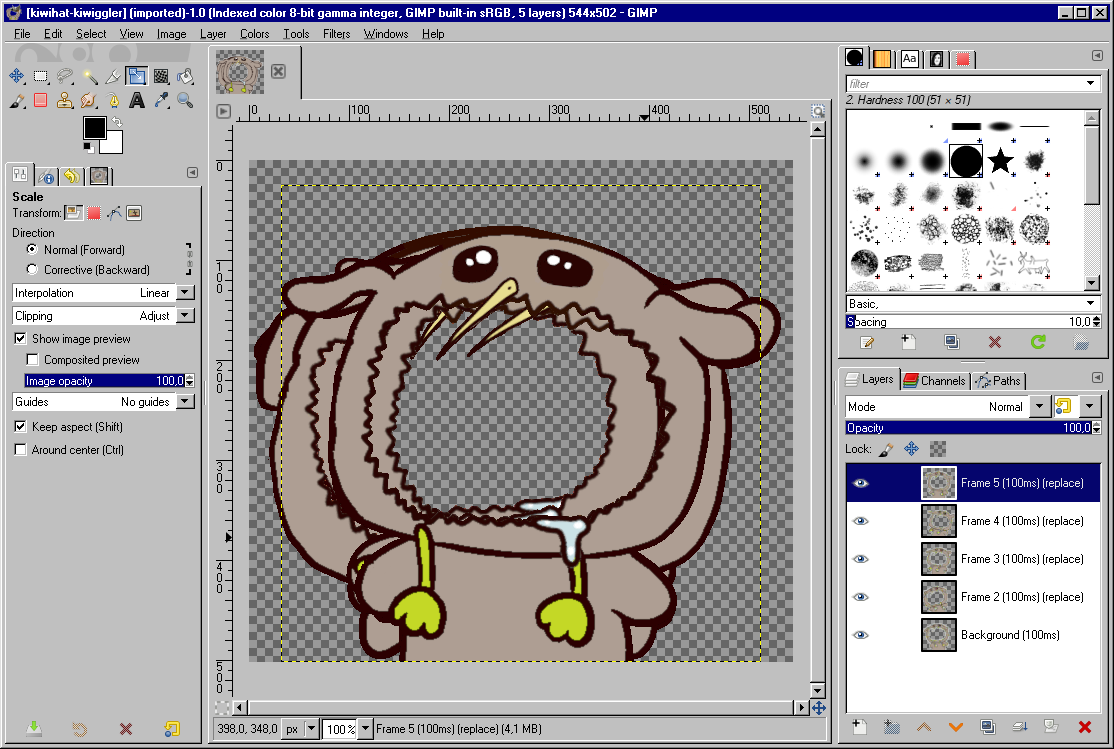Image resolution: width=1114 pixels, height=749 pixels.
Task: Select the Rectangle Select tool
Action: [x=41, y=76]
